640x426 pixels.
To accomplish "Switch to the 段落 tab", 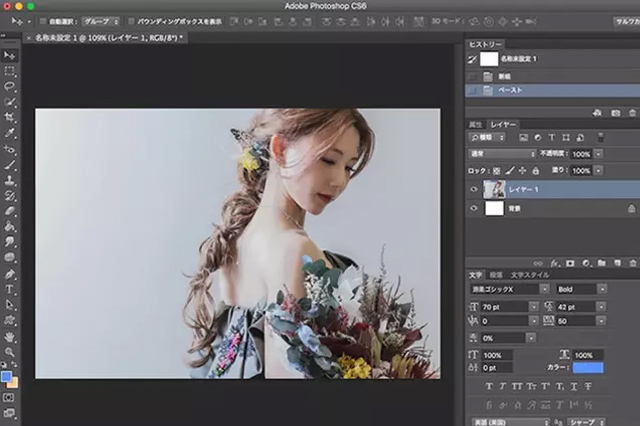I will pyautogui.click(x=496, y=274).
